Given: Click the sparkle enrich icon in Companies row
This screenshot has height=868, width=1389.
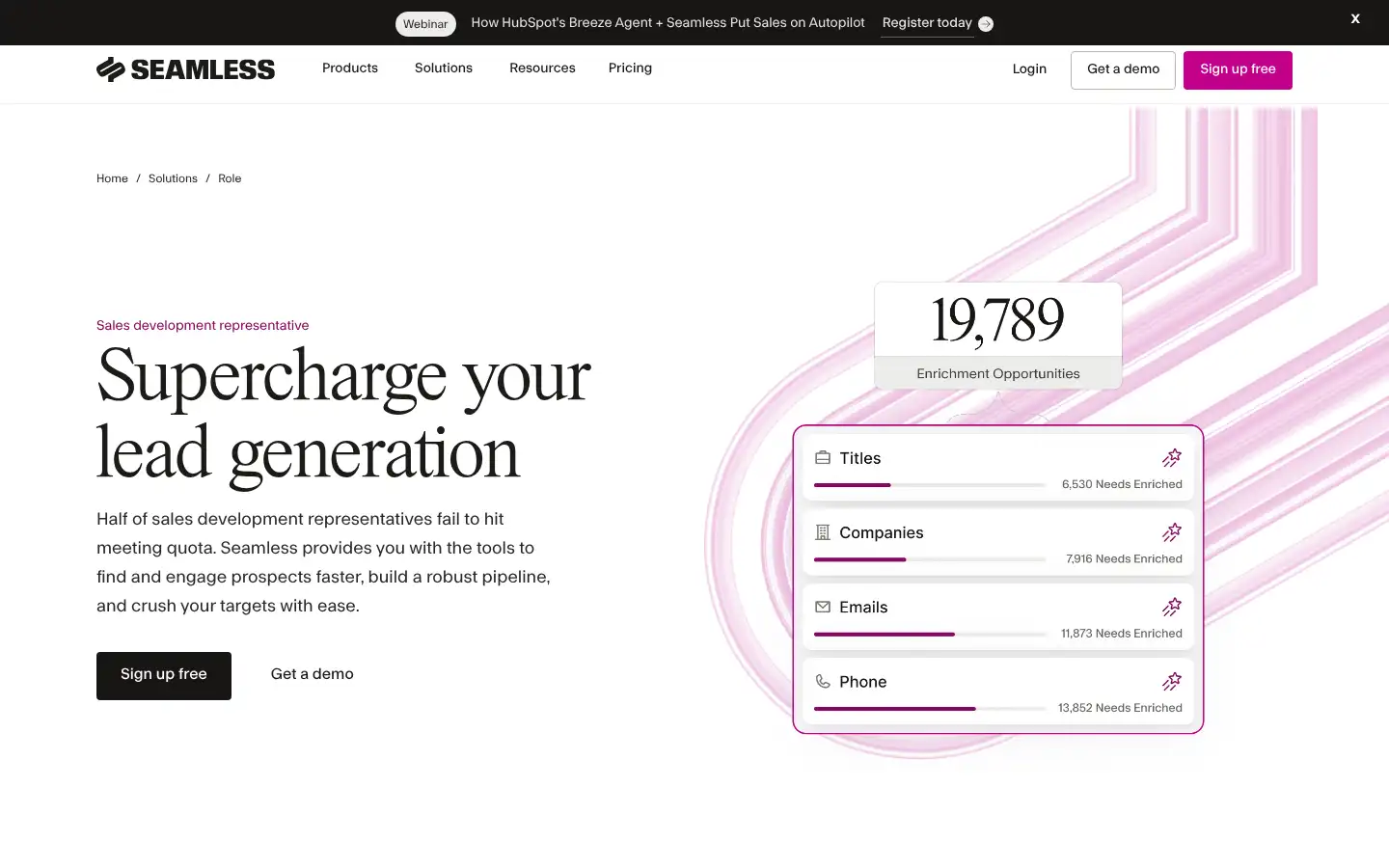Looking at the screenshot, I should [x=1172, y=531].
